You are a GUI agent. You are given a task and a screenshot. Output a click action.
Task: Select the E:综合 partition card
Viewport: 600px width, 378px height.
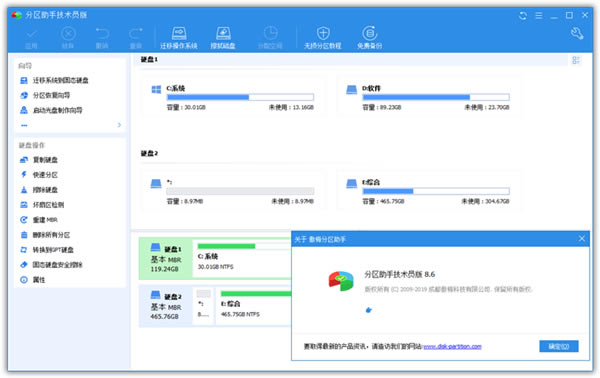point(429,191)
